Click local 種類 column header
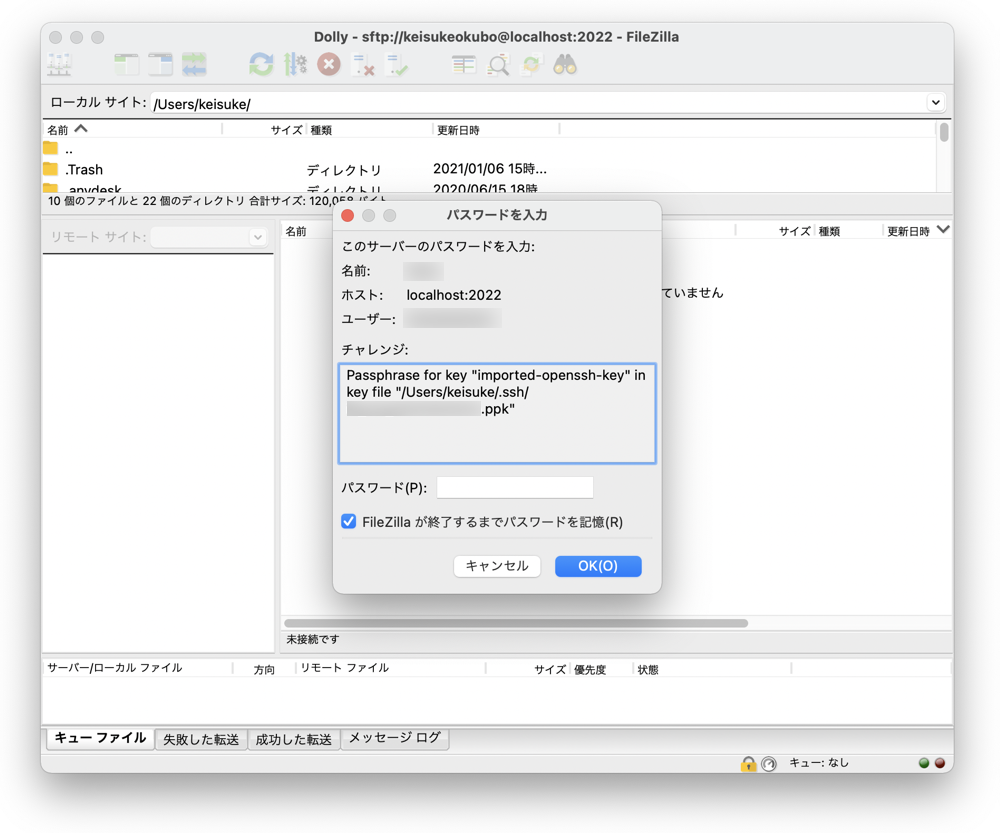This screenshot has height=833, width=1000. pyautogui.click(x=369, y=129)
